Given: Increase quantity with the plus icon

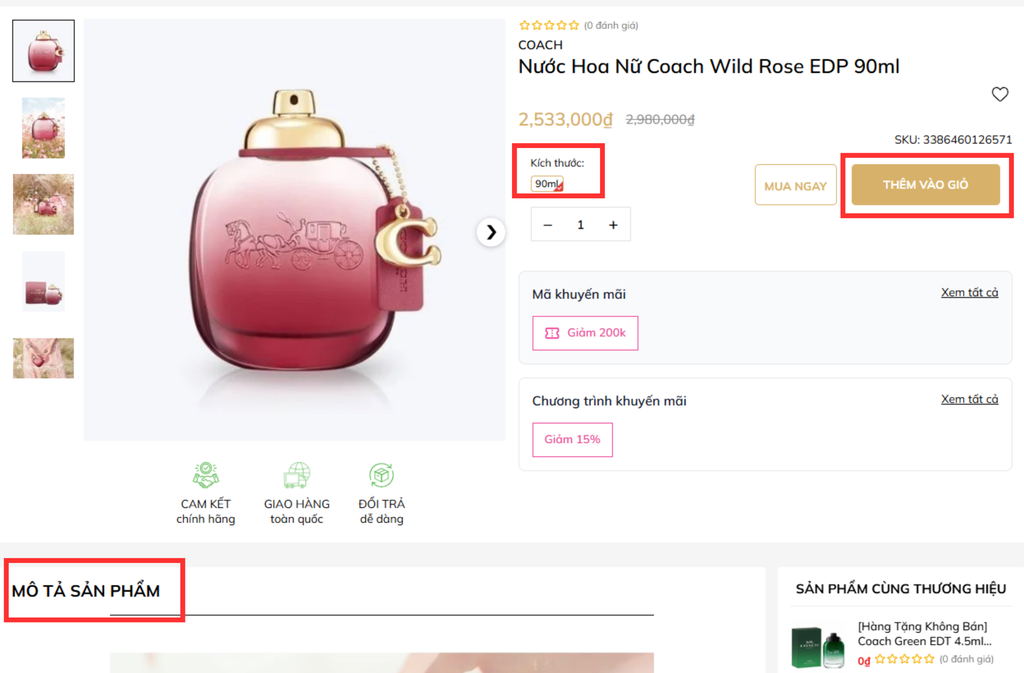Looking at the screenshot, I should click(613, 225).
